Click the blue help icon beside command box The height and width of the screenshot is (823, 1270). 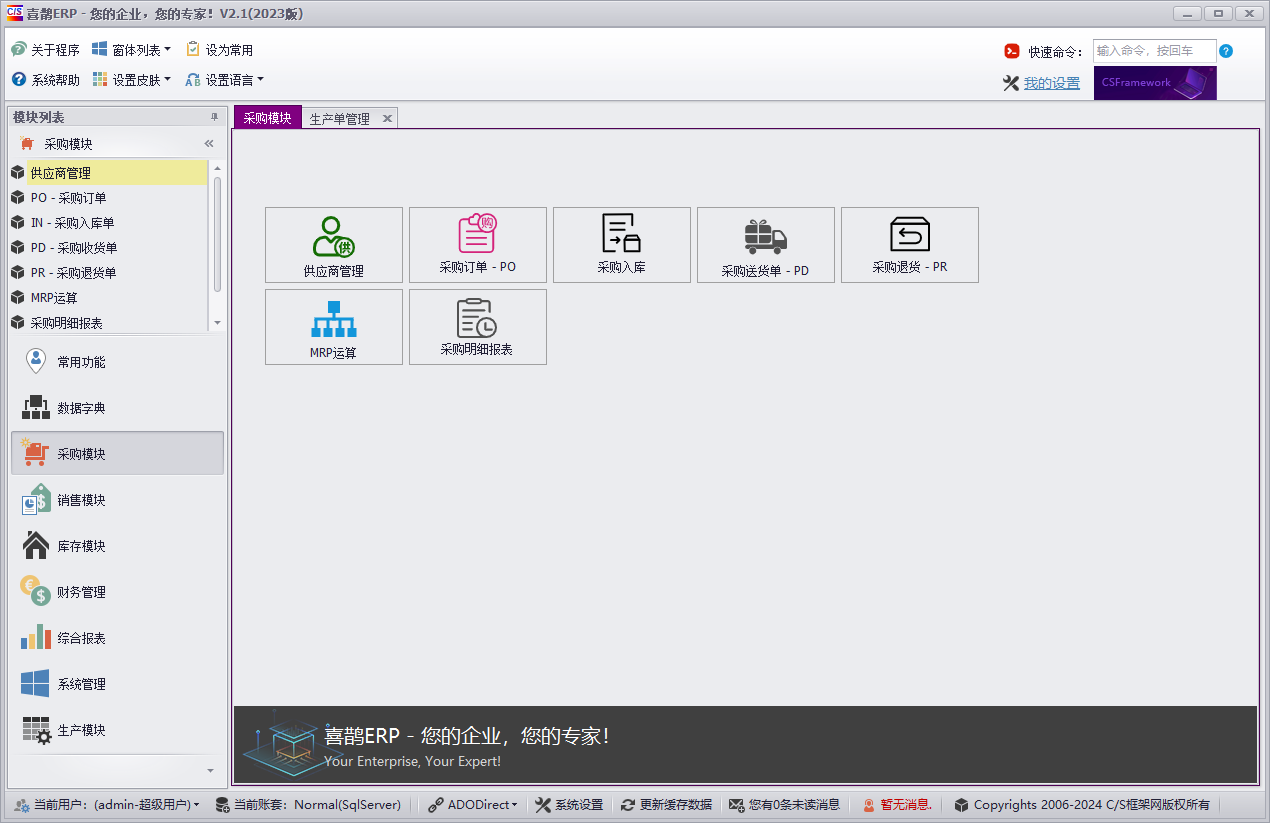[x=1226, y=51]
